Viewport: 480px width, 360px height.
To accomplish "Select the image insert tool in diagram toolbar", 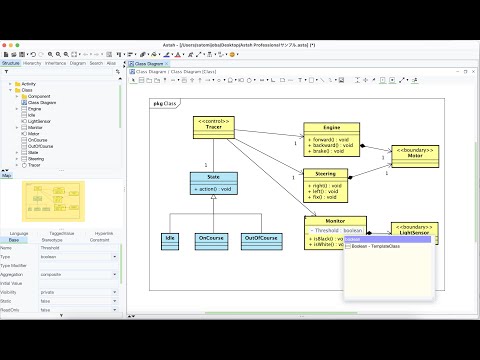I will point(341,80).
